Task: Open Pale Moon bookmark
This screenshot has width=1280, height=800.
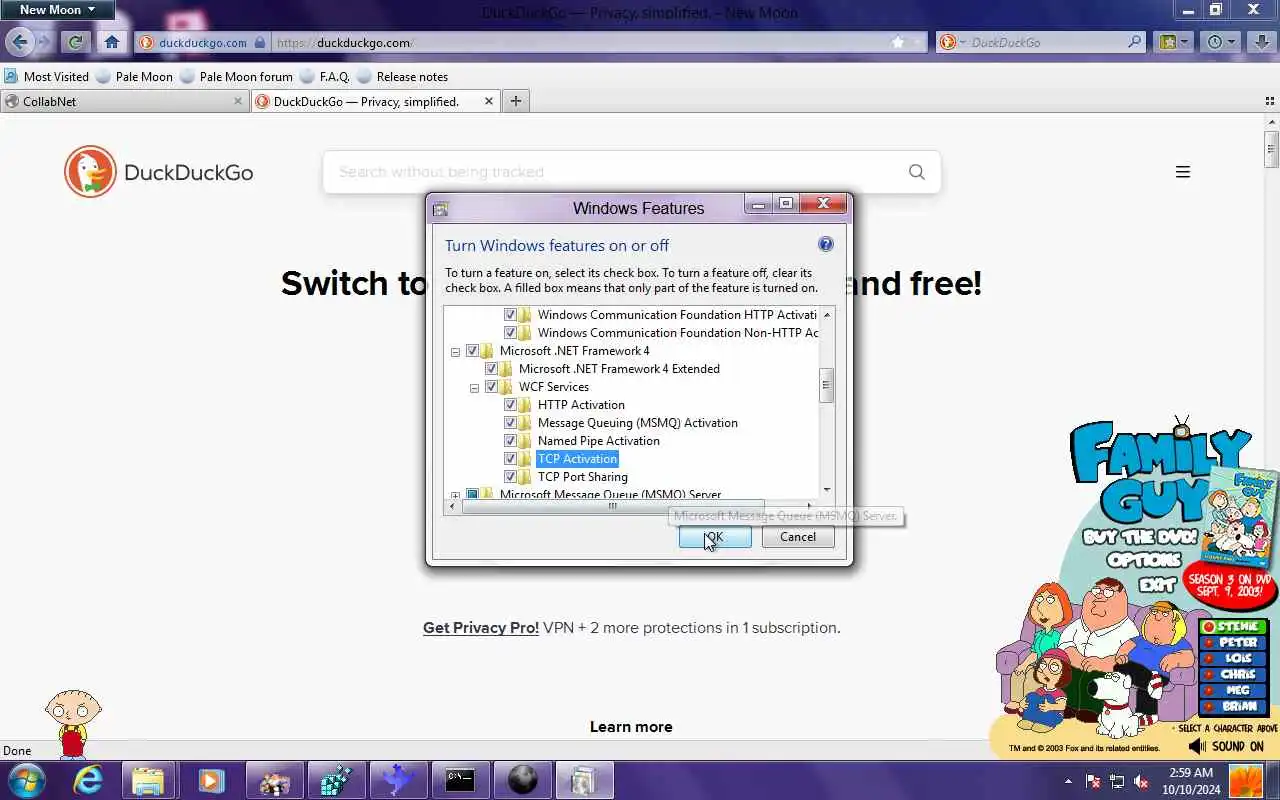Action: (x=134, y=76)
